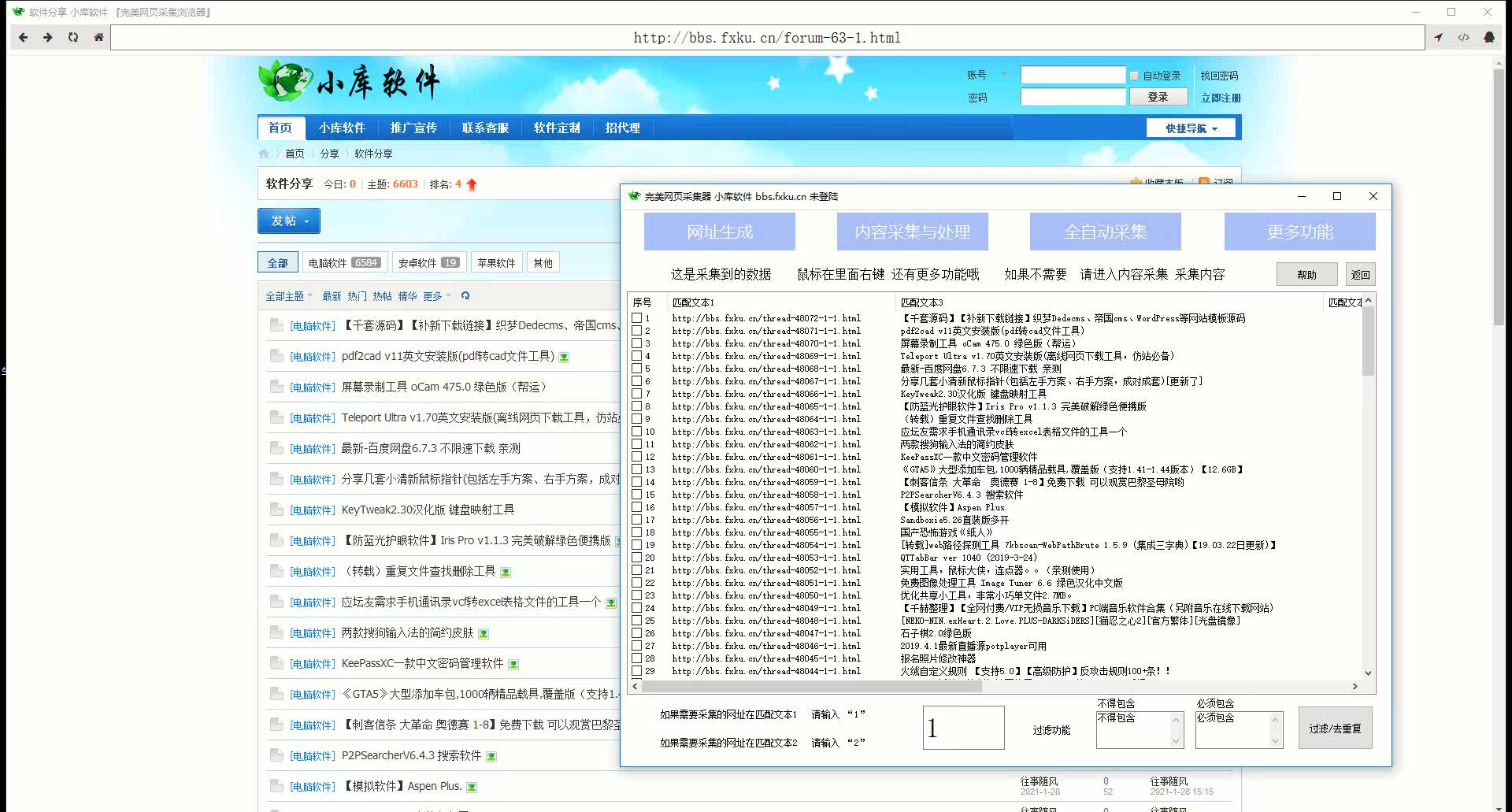The width and height of the screenshot is (1512, 812).
Task: Open the 软件定制 navigation tab
Action: pos(557,128)
